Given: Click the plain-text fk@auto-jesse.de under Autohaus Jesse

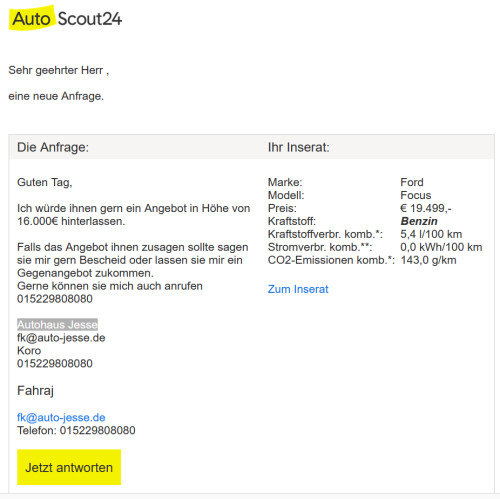Looking at the screenshot, I should pos(61,338).
